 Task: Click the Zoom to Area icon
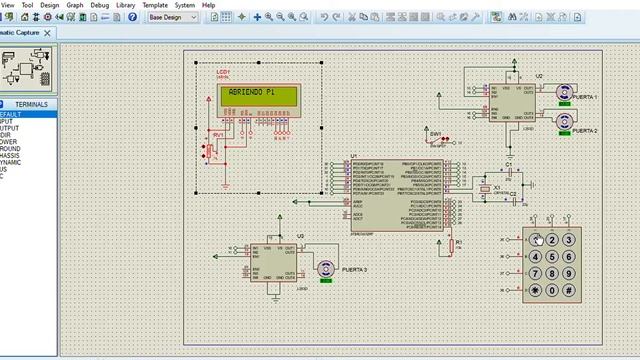click(304, 17)
